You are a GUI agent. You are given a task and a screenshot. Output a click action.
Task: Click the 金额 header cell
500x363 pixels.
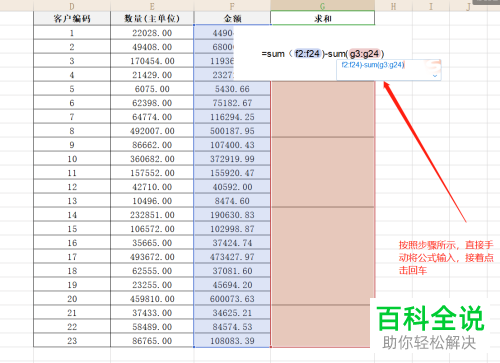click(x=232, y=18)
